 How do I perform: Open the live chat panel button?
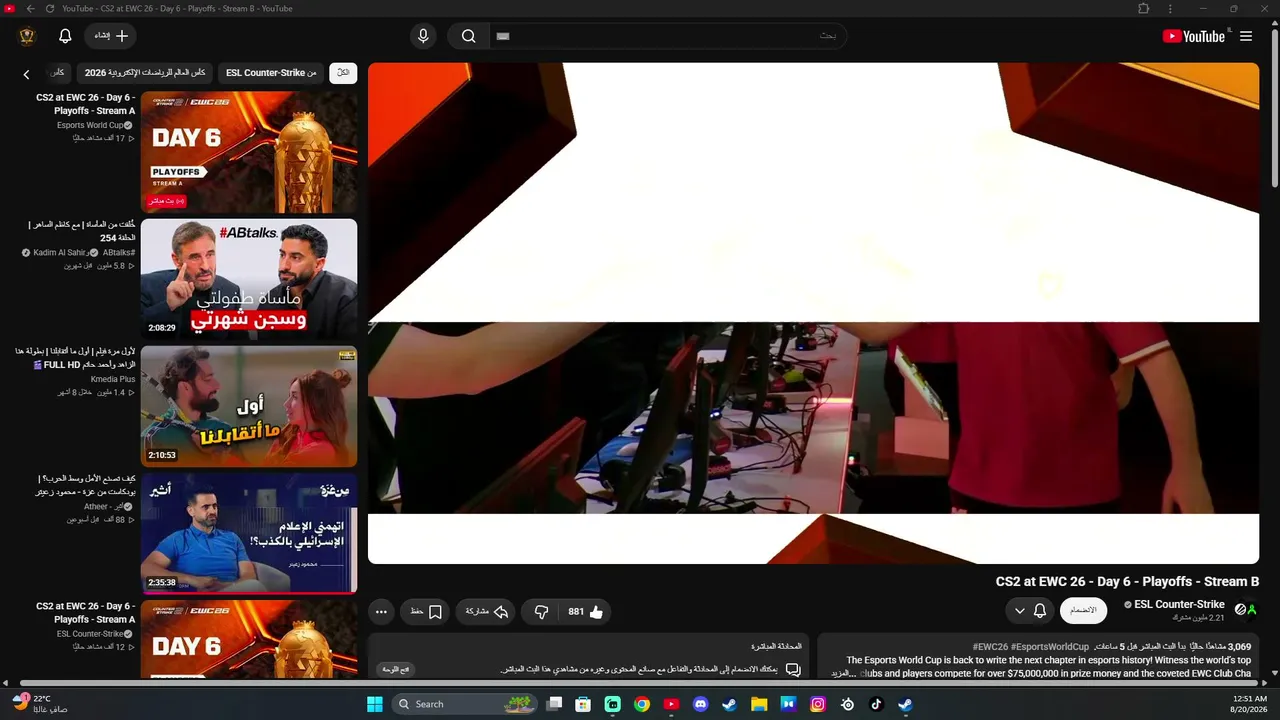pyautogui.click(x=397, y=669)
